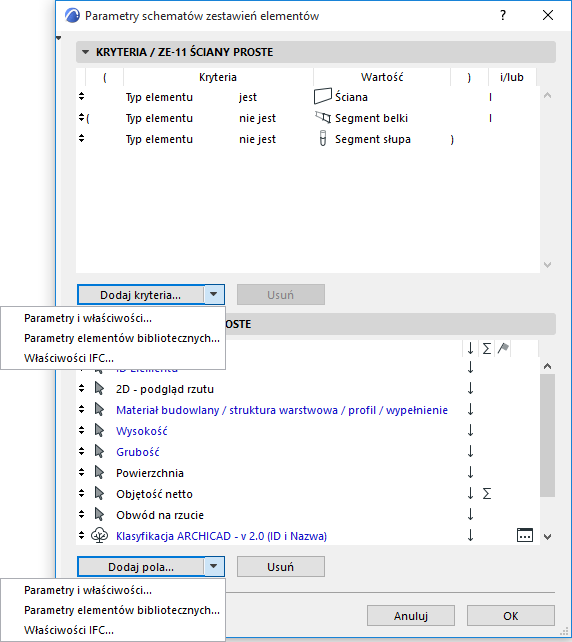The image size is (572, 642).
Task: Click the Usuń button next to Dodaj kryteria
Action: click(280, 294)
